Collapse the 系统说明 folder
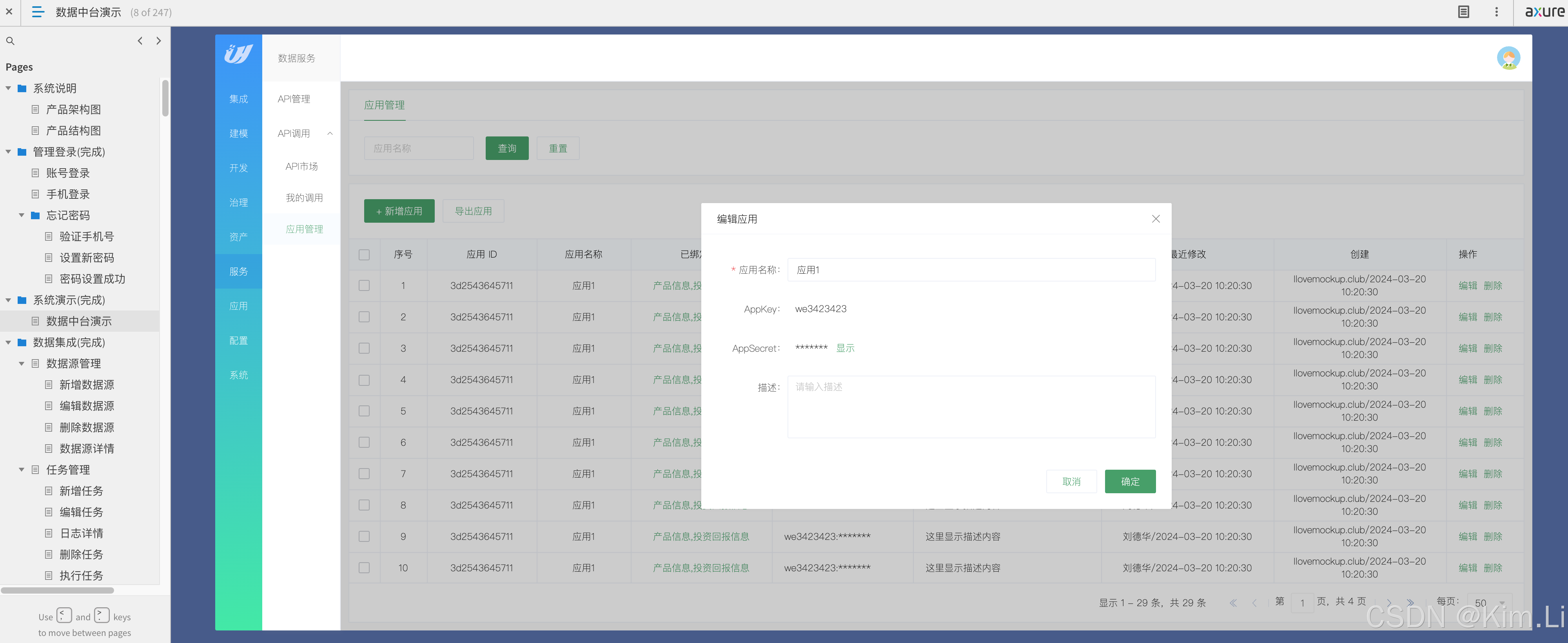This screenshot has width=1568, height=643. tap(9, 88)
